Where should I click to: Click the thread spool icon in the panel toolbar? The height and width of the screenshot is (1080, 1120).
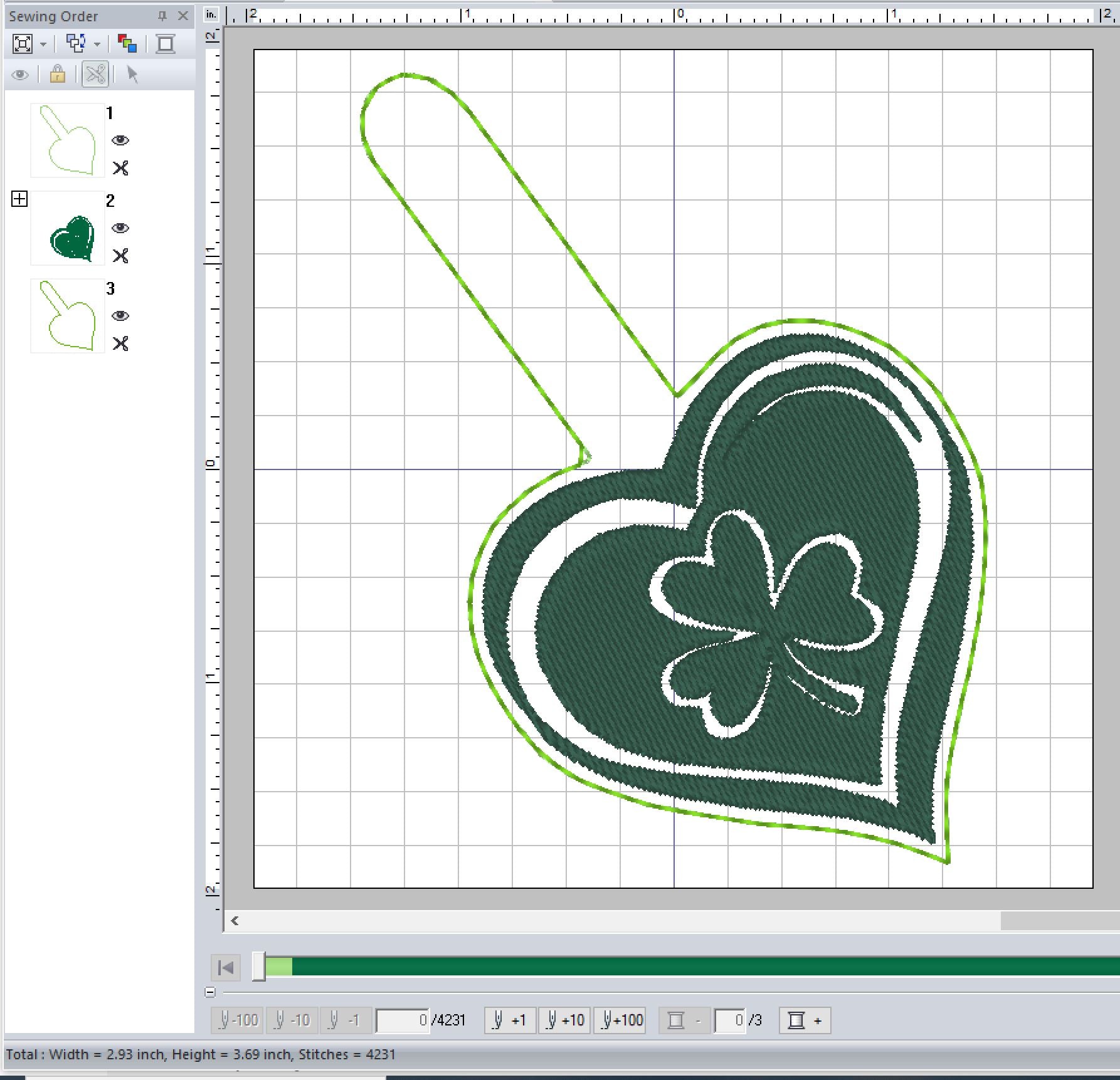166,44
